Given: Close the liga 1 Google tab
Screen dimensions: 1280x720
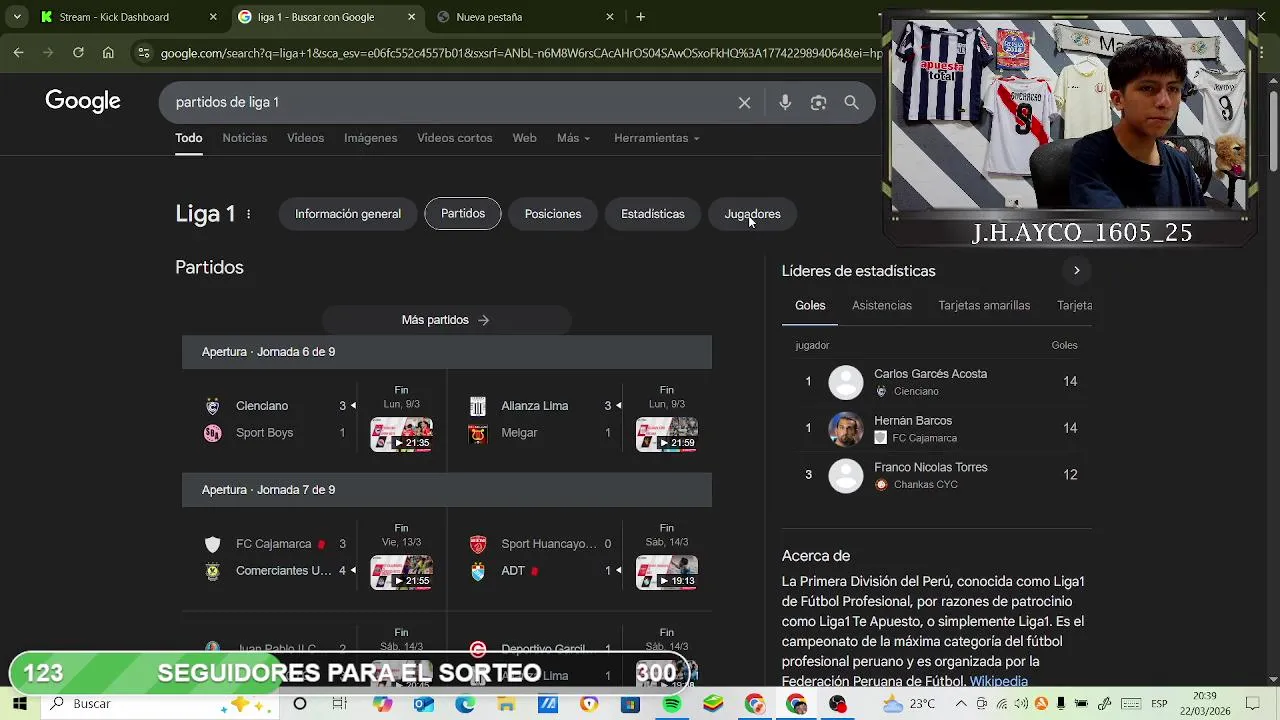Looking at the screenshot, I should 411,17.
